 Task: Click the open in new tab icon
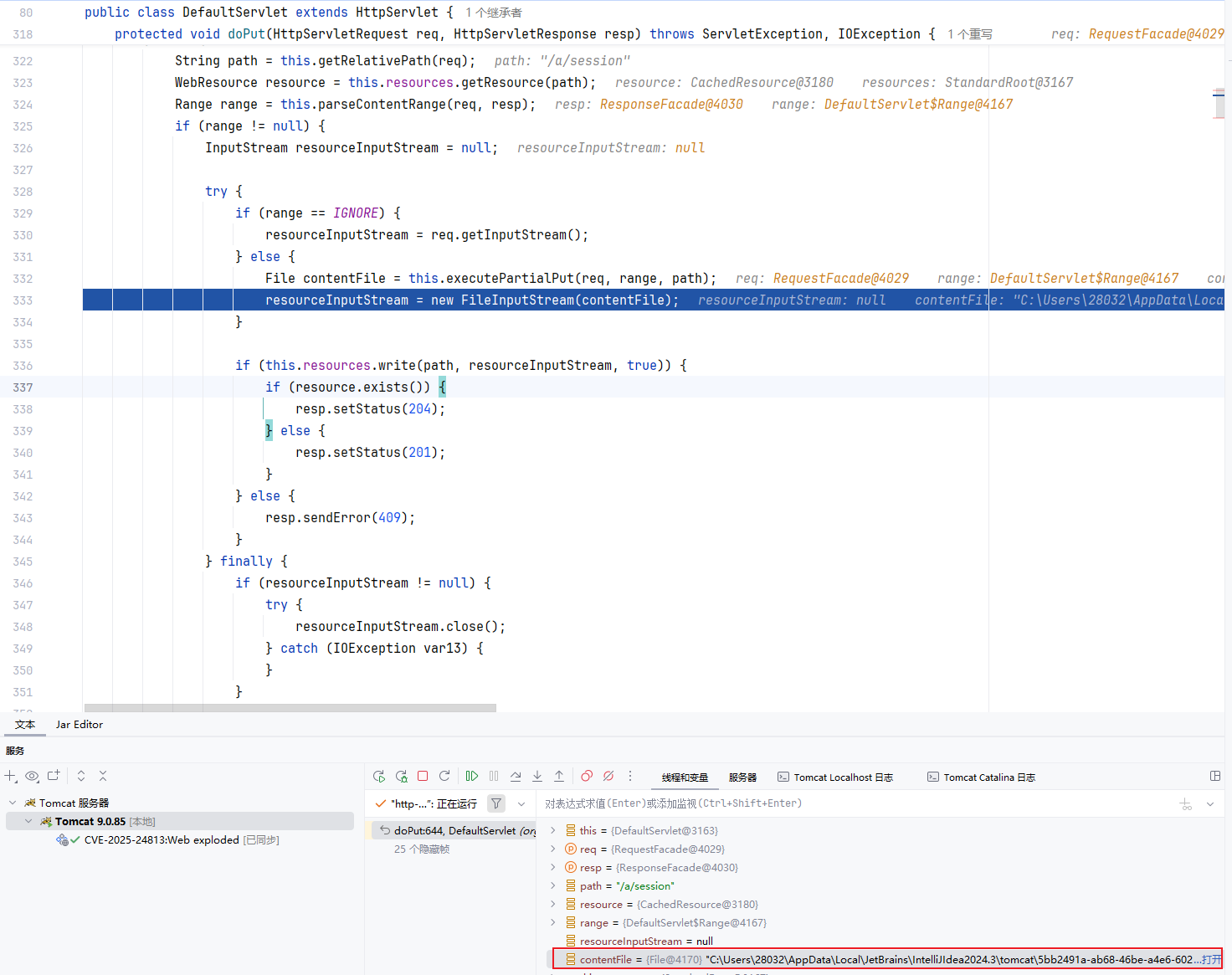[54, 776]
